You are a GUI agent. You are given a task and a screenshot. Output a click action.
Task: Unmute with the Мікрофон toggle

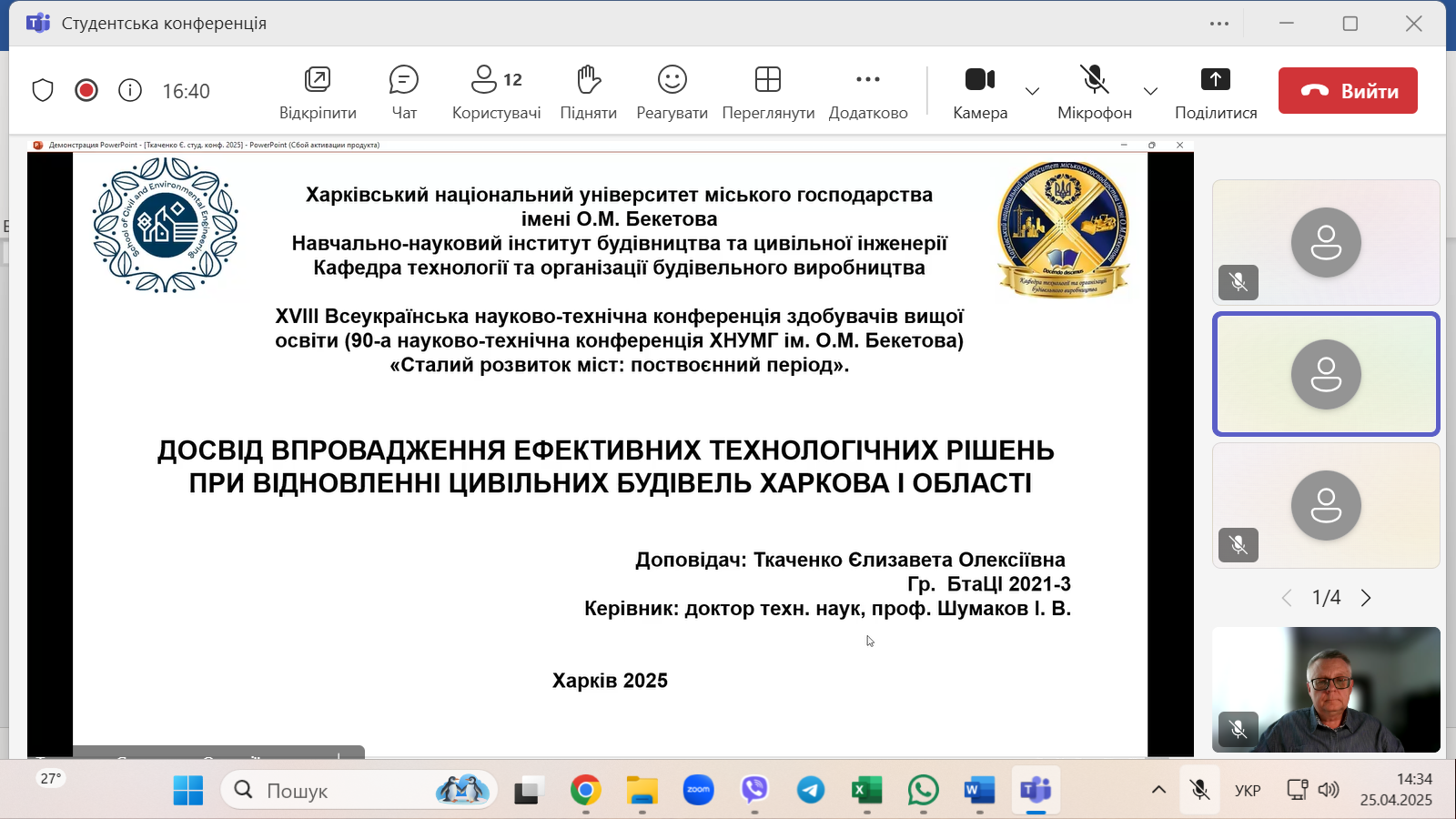(1095, 92)
